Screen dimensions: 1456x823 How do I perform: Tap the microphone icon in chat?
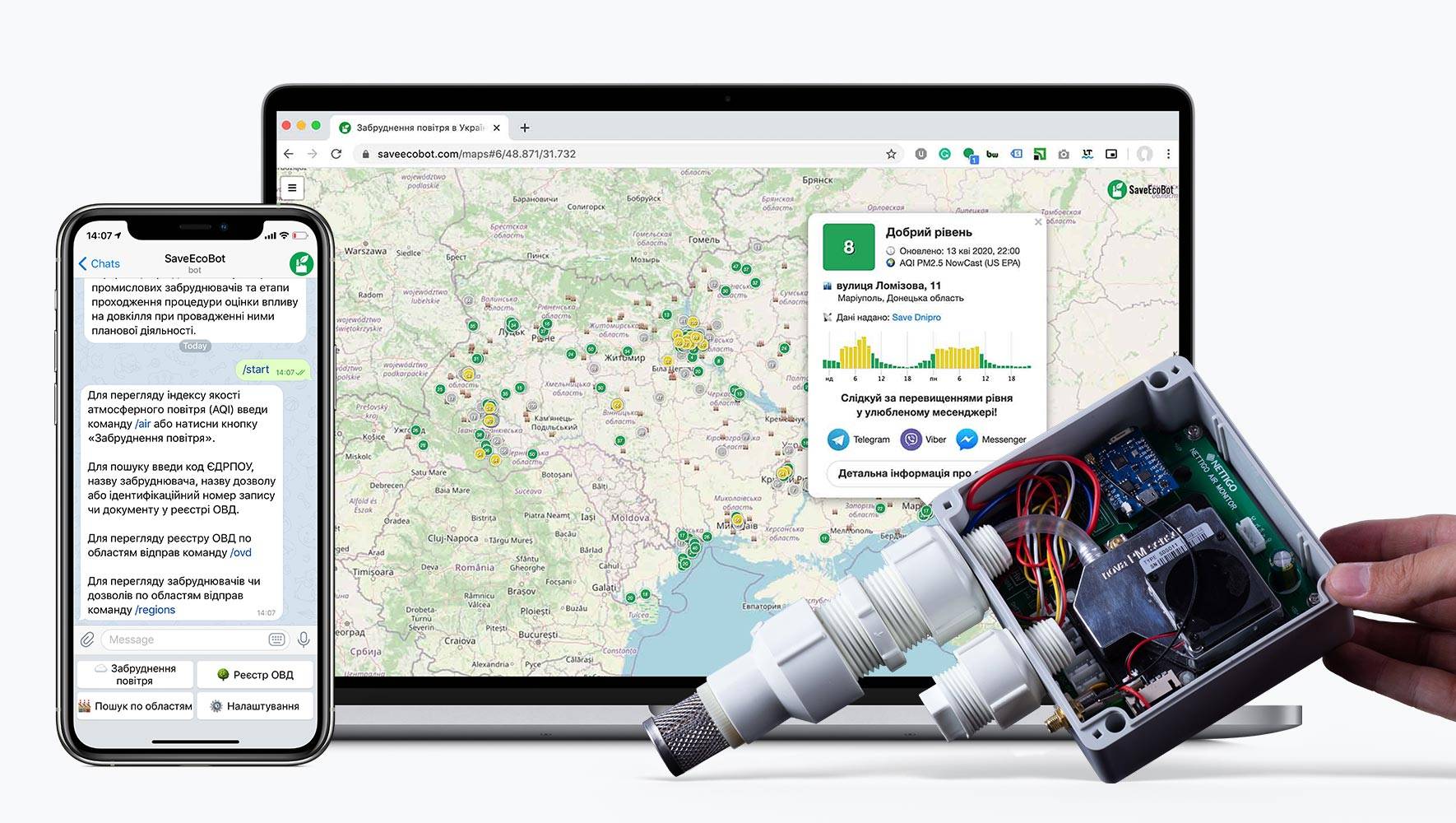point(304,639)
